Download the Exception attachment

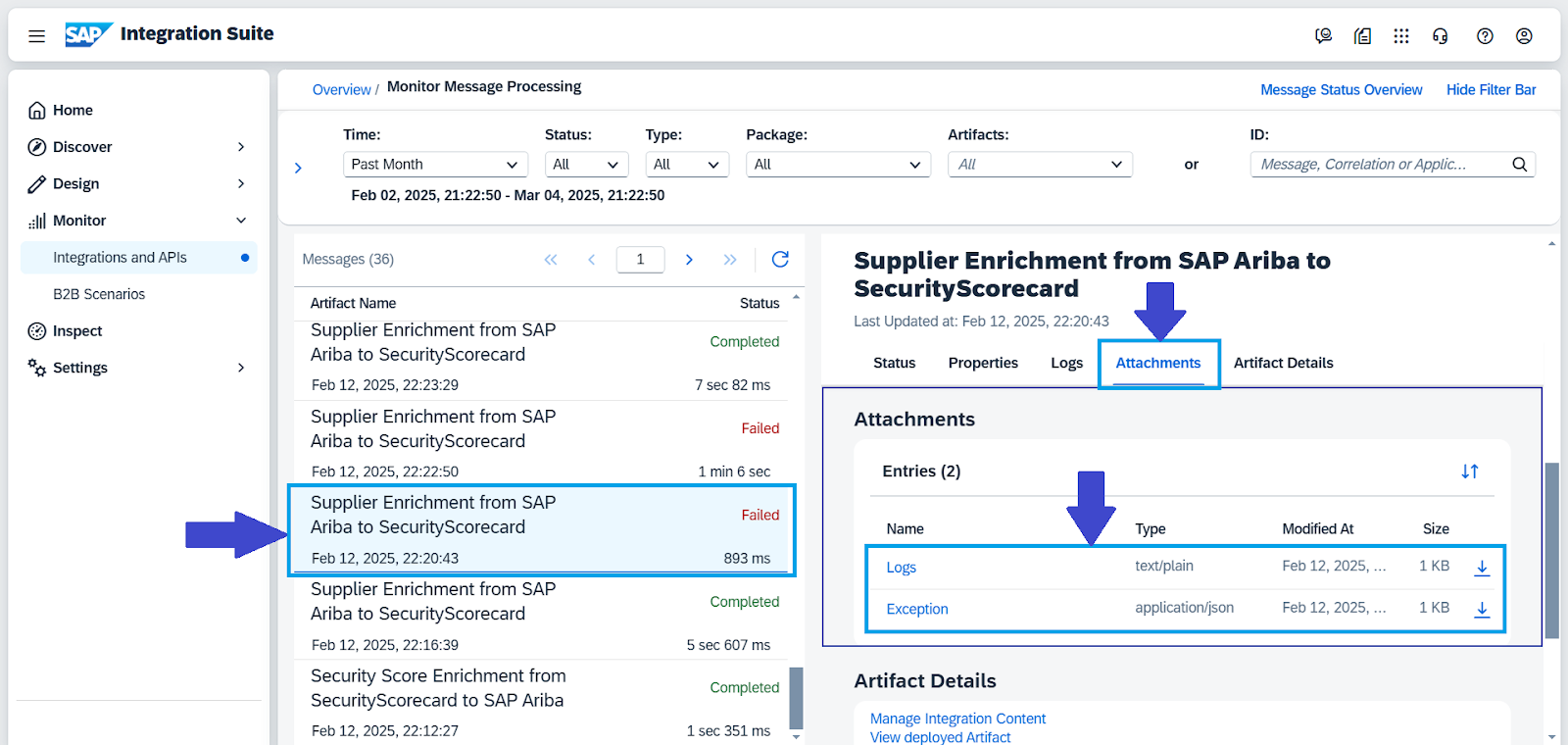click(x=1482, y=610)
